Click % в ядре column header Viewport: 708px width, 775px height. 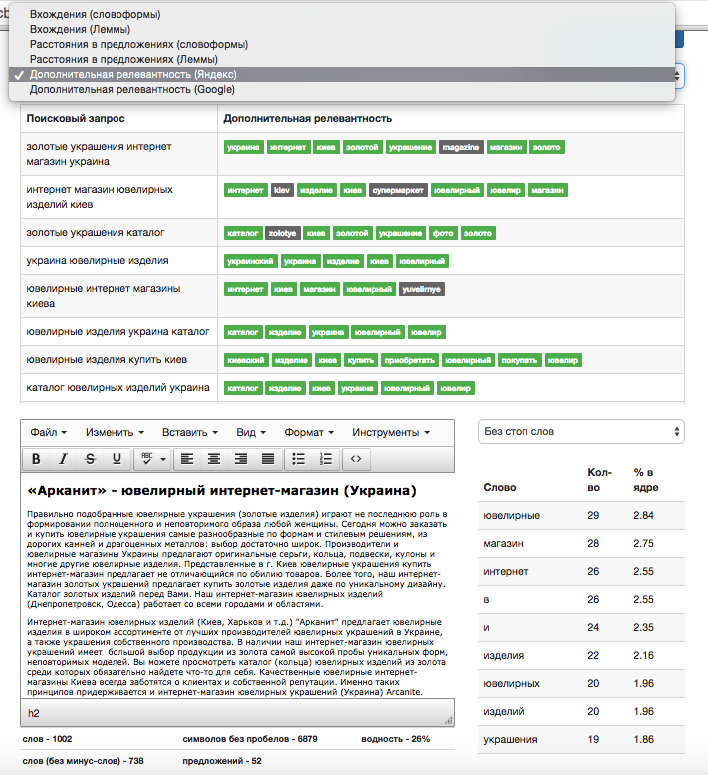coord(646,479)
